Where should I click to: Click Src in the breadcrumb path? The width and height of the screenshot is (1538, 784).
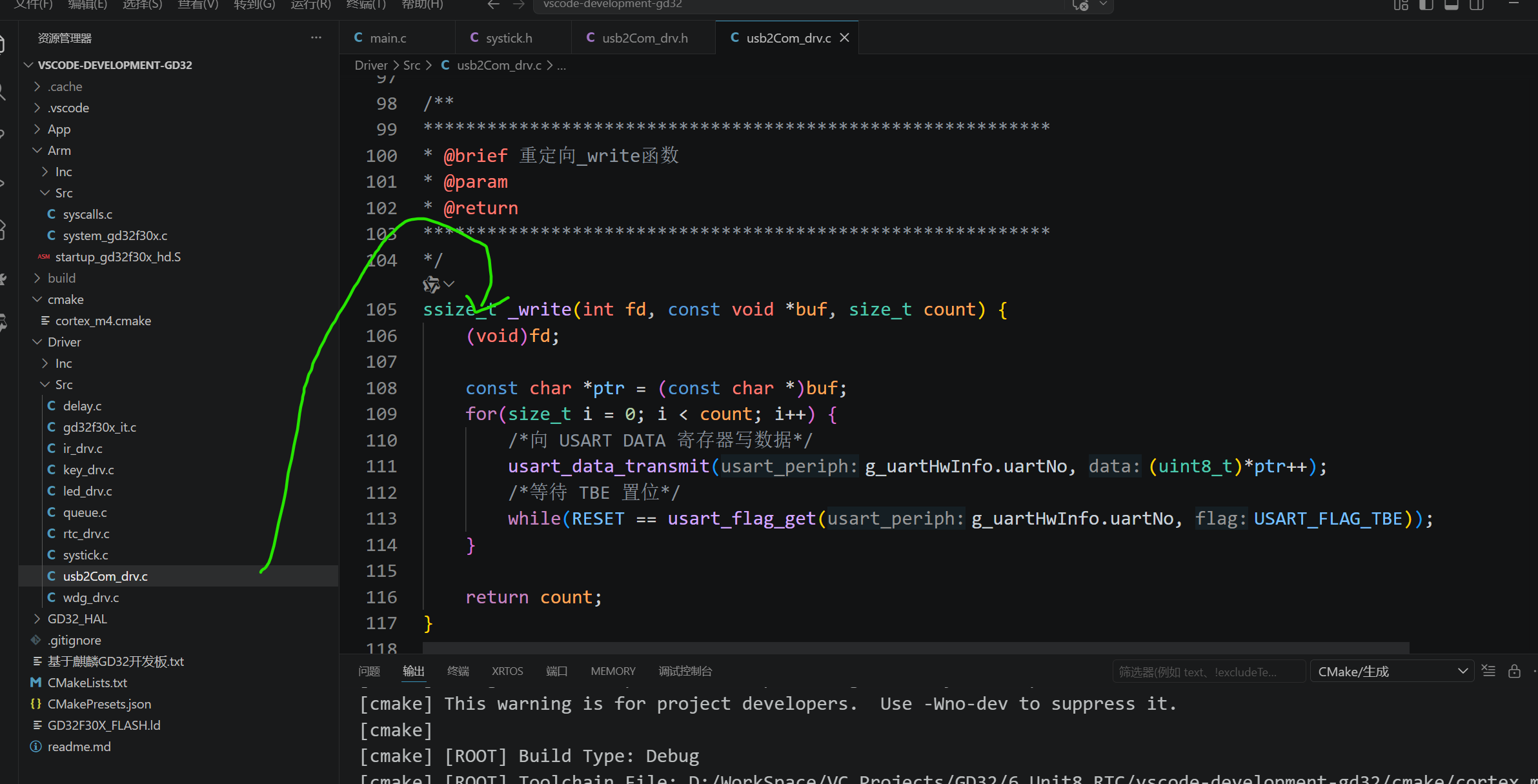[x=411, y=65]
